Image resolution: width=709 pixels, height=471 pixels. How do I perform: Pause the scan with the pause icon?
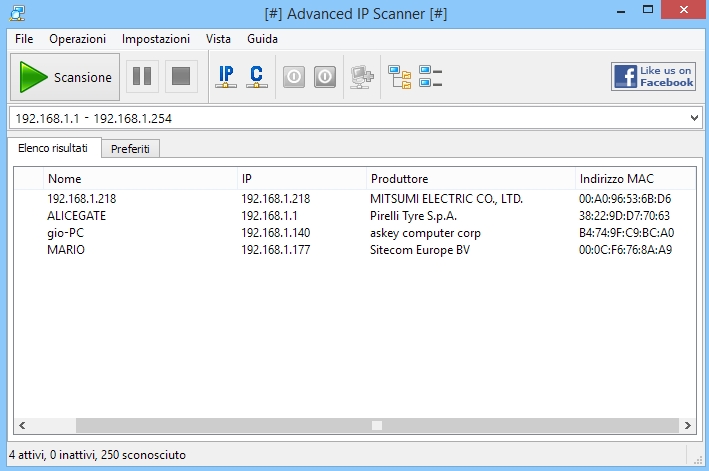[142, 76]
